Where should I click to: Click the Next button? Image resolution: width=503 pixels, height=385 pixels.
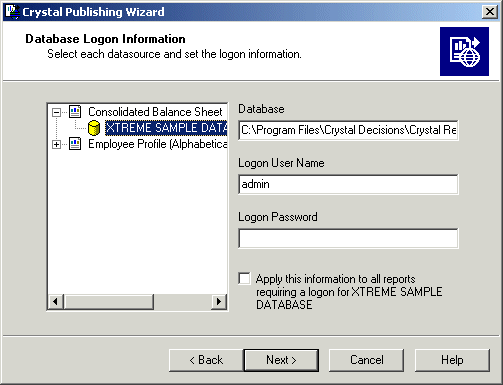tap(281, 360)
